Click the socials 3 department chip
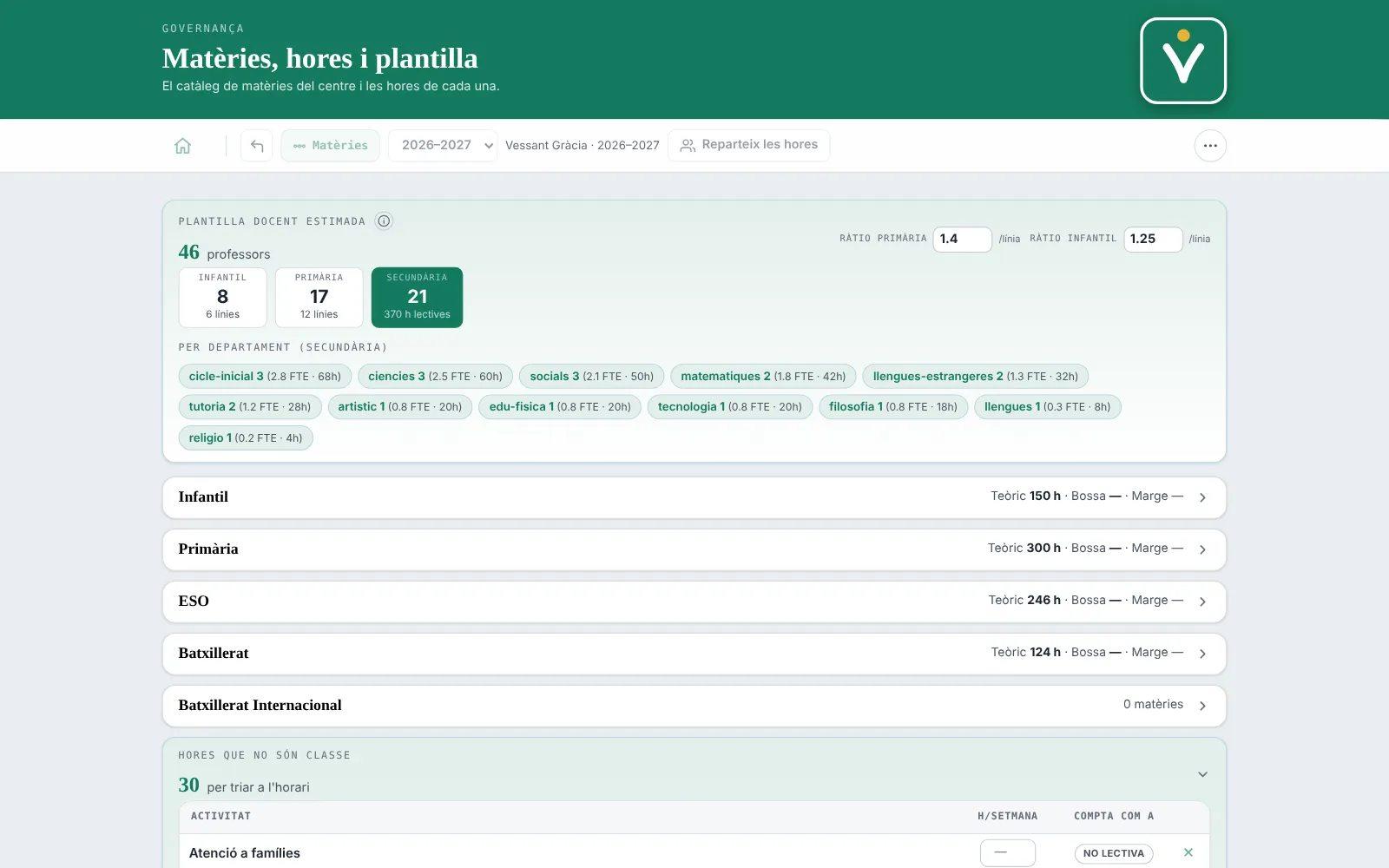Image resolution: width=1389 pixels, height=868 pixels. click(592, 376)
